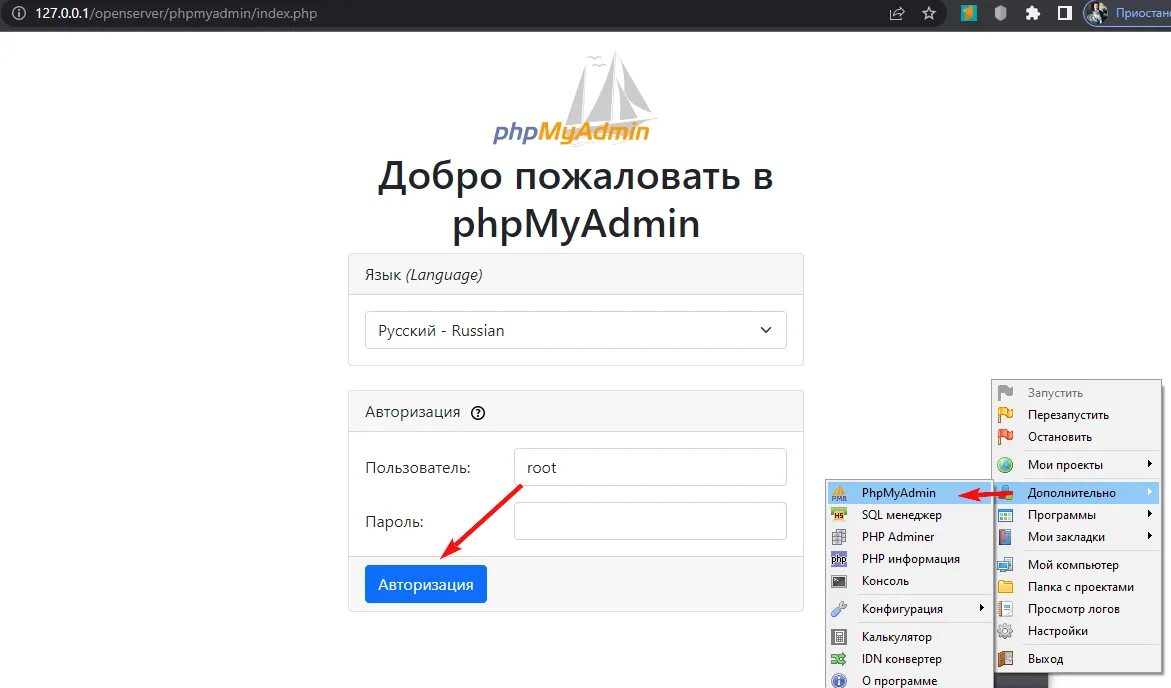The height and width of the screenshot is (688, 1171).
Task: Open Папка с проектами menu entry
Action: tap(1077, 587)
